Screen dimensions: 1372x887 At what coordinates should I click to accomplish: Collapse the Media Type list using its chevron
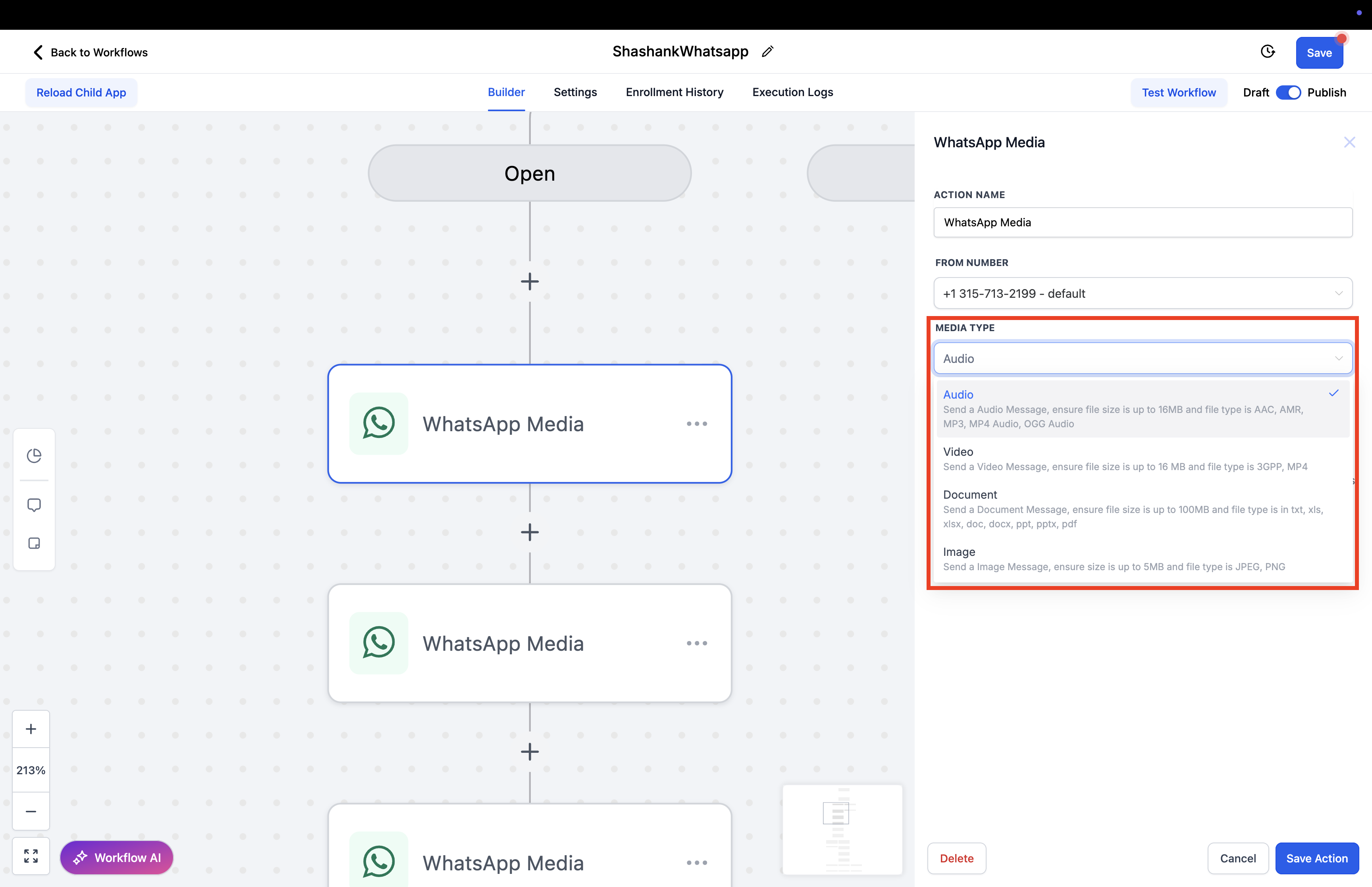[1339, 359]
